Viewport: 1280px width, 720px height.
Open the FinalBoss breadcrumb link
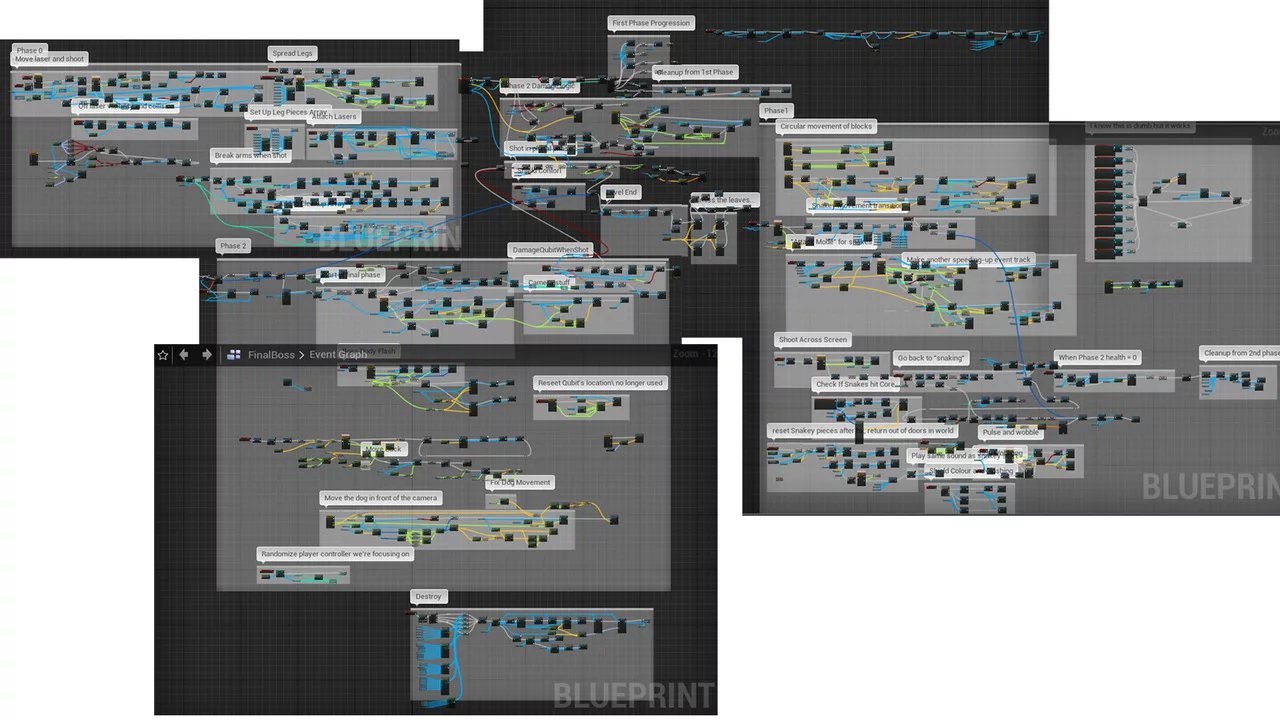coord(271,355)
